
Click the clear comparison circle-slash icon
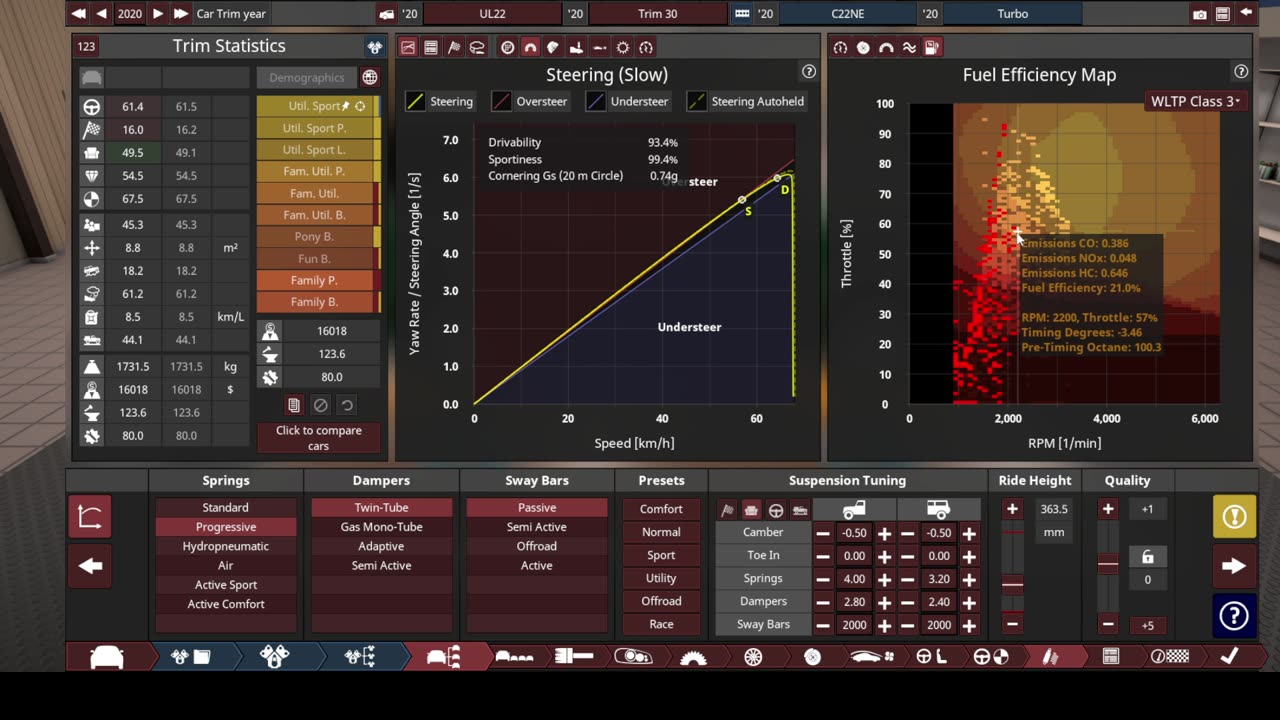(x=320, y=405)
